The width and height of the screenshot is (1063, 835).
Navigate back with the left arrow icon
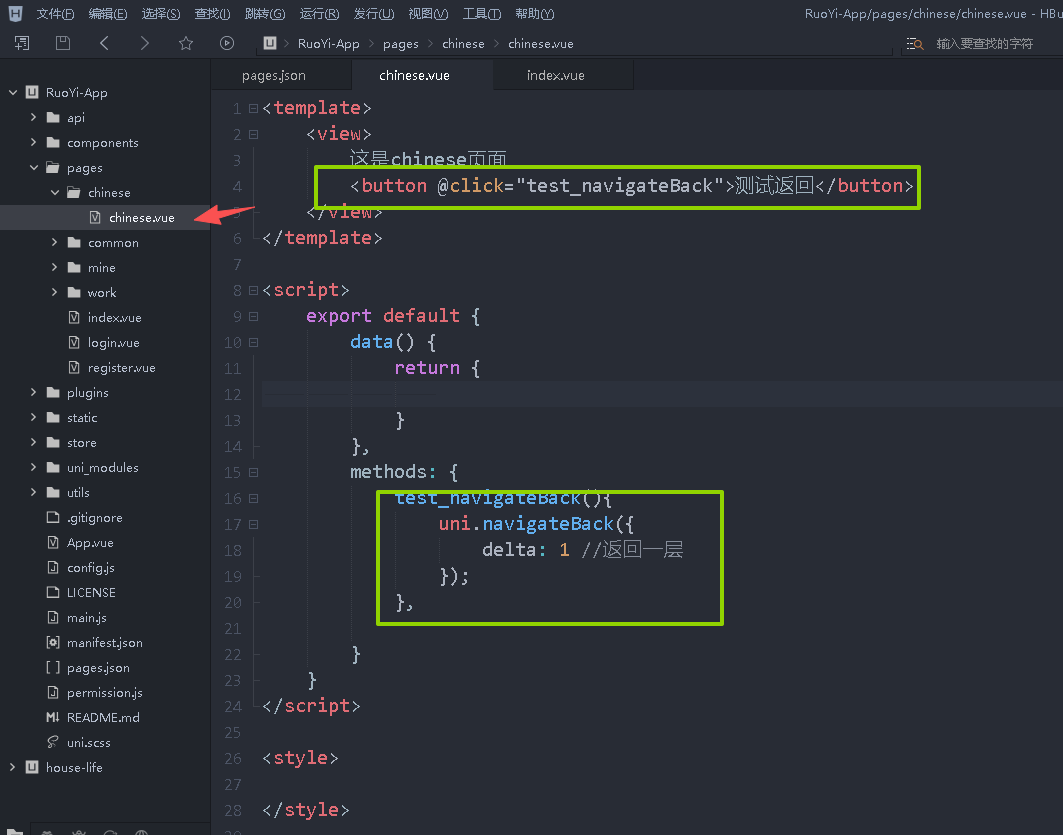point(105,43)
